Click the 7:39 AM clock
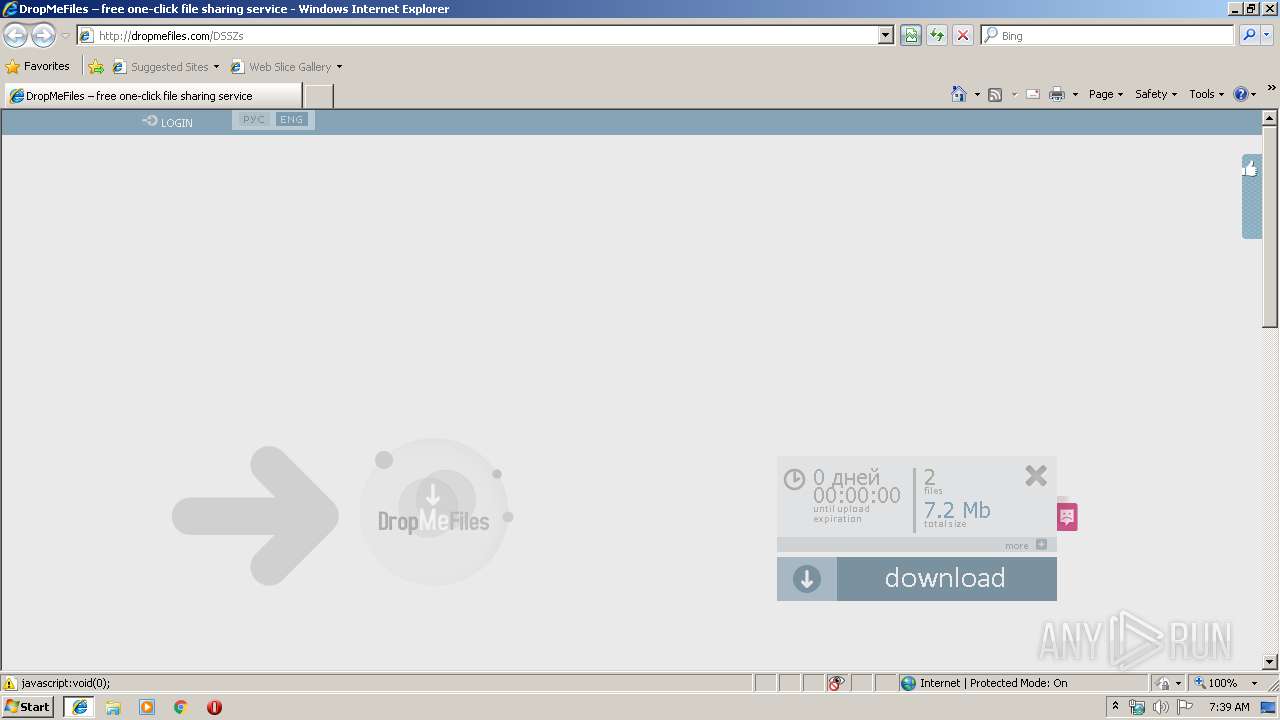The width and height of the screenshot is (1280, 720). (1229, 707)
